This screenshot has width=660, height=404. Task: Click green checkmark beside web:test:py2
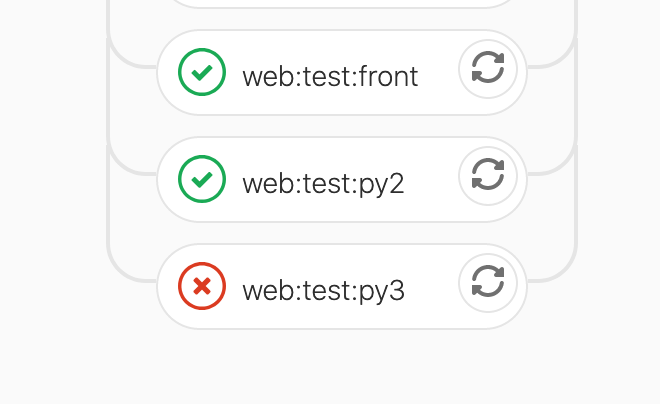202,179
